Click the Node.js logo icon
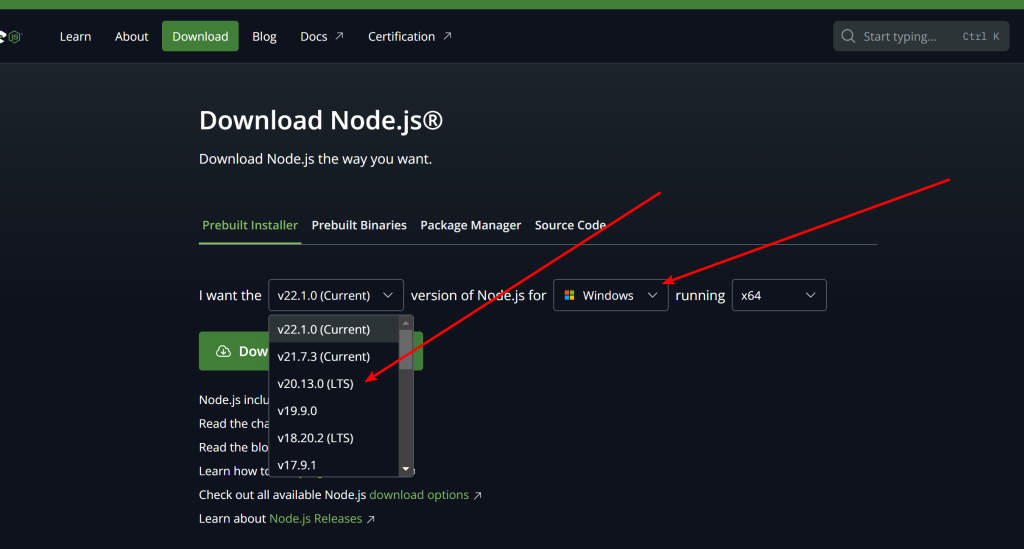This screenshot has width=1024, height=549. 12,37
